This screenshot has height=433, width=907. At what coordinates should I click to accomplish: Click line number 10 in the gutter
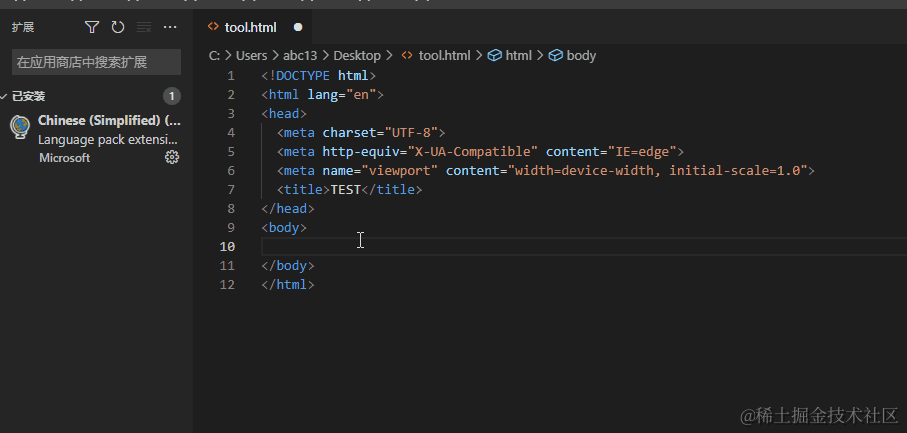click(227, 247)
